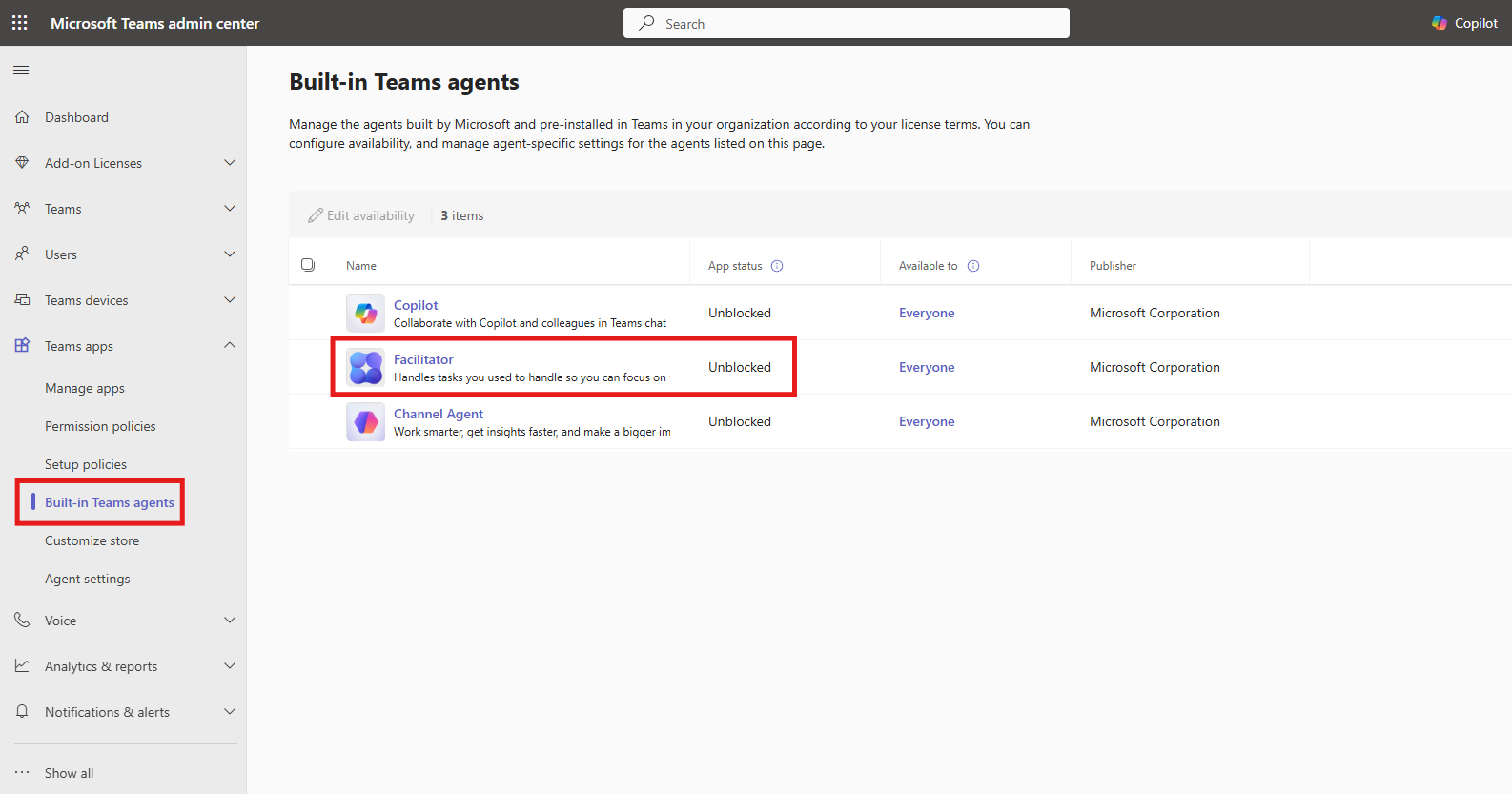Expand the Voice section chevron

click(x=230, y=621)
